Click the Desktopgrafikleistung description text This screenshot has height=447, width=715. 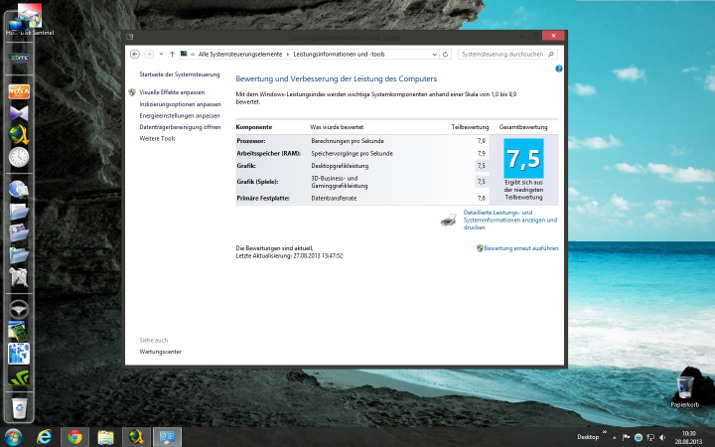[340, 166]
